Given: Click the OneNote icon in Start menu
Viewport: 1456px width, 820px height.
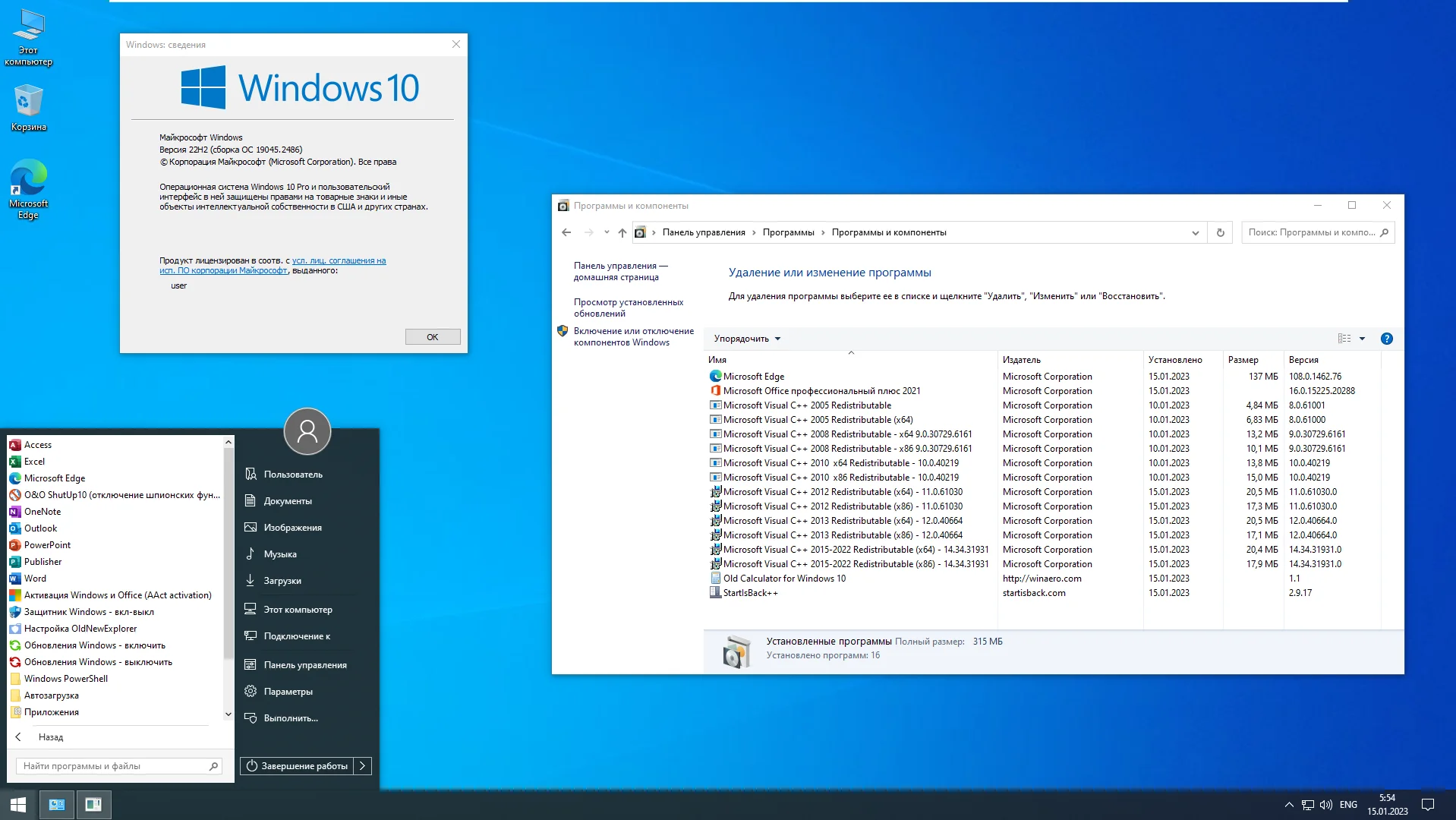Looking at the screenshot, I should click(15, 512).
